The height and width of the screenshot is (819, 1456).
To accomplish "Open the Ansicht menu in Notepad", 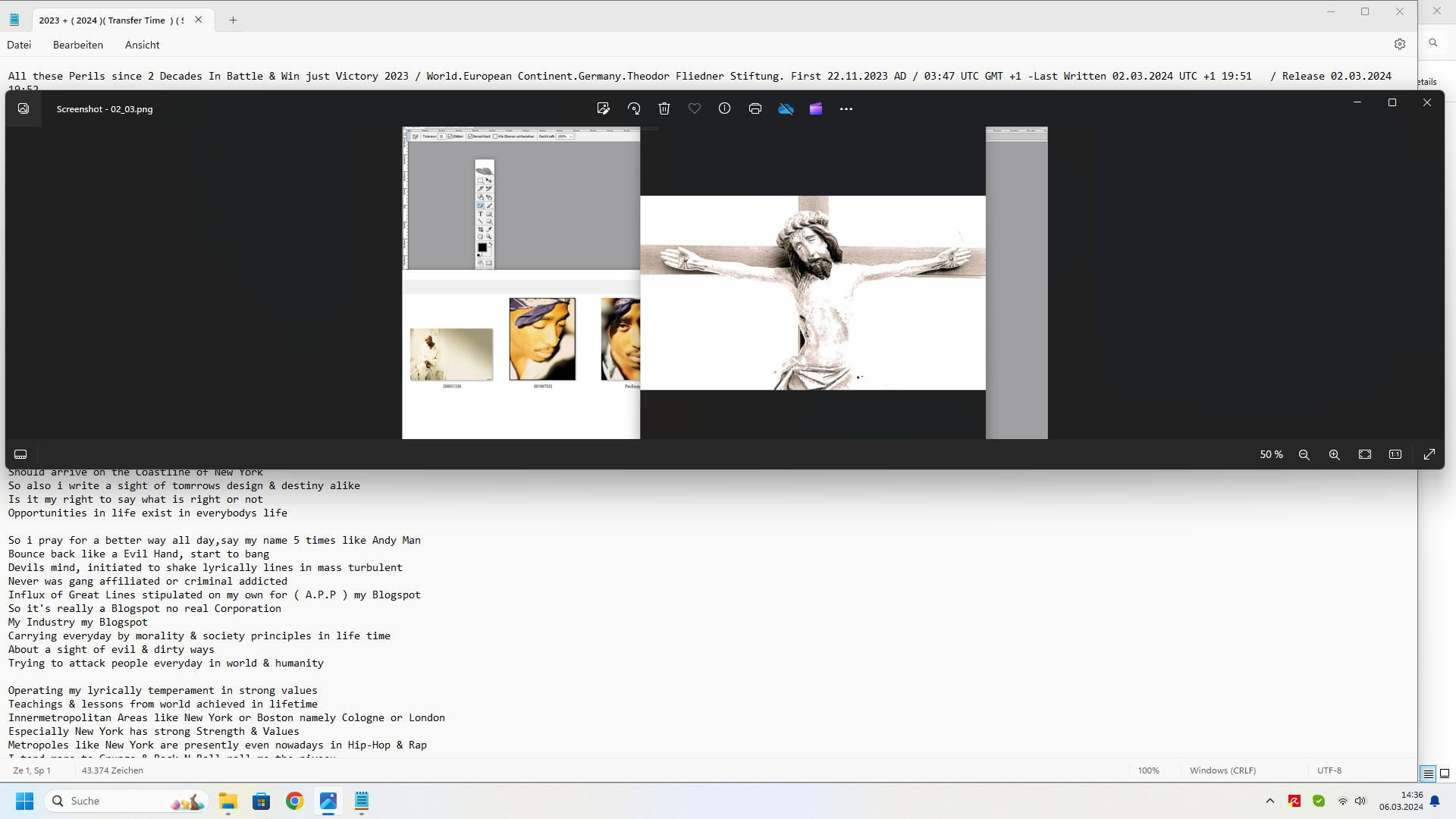I will pos(143,45).
